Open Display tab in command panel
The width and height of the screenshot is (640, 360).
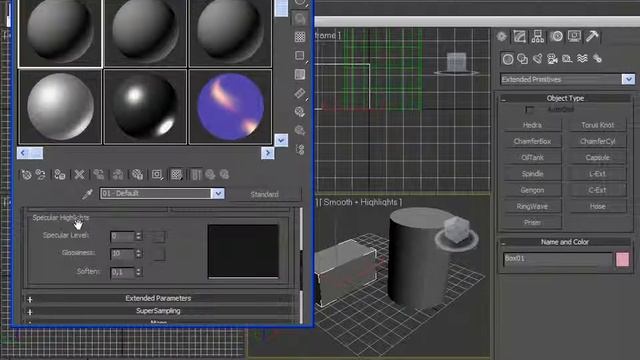pos(574,37)
